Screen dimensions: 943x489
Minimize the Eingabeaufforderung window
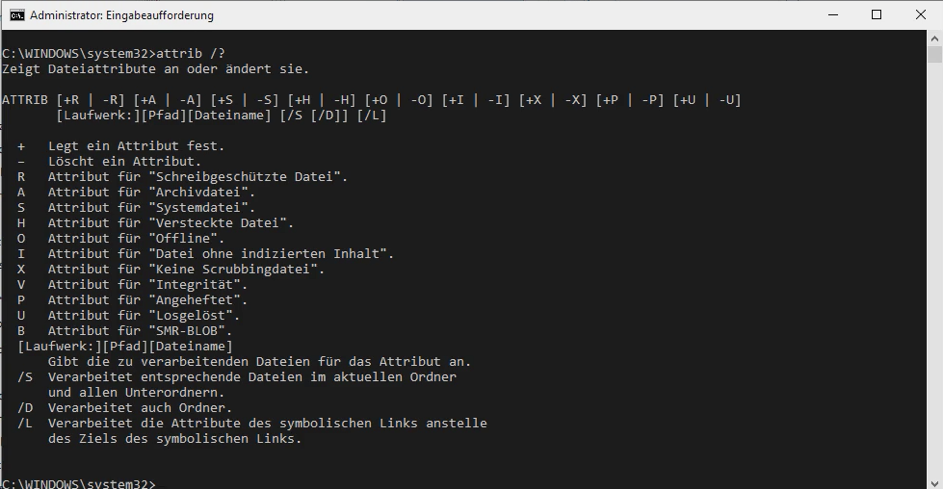click(x=833, y=15)
